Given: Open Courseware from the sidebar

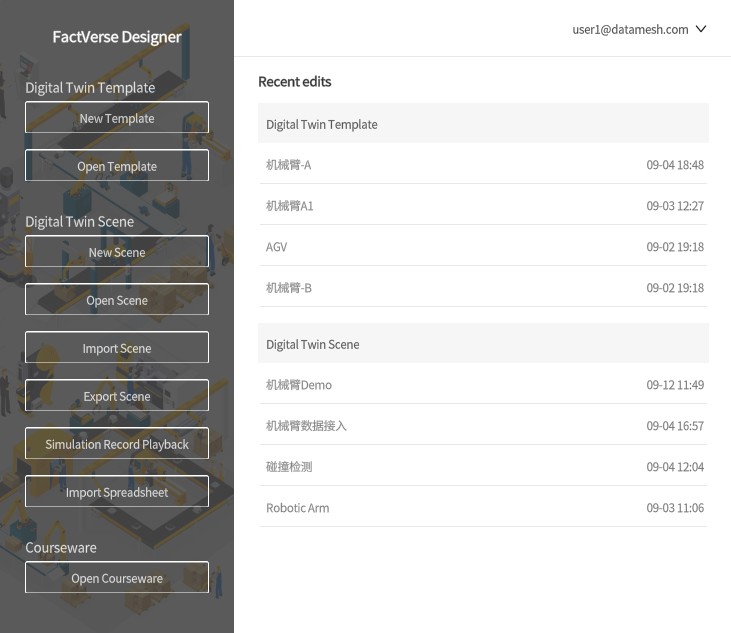Looking at the screenshot, I should 117,578.
